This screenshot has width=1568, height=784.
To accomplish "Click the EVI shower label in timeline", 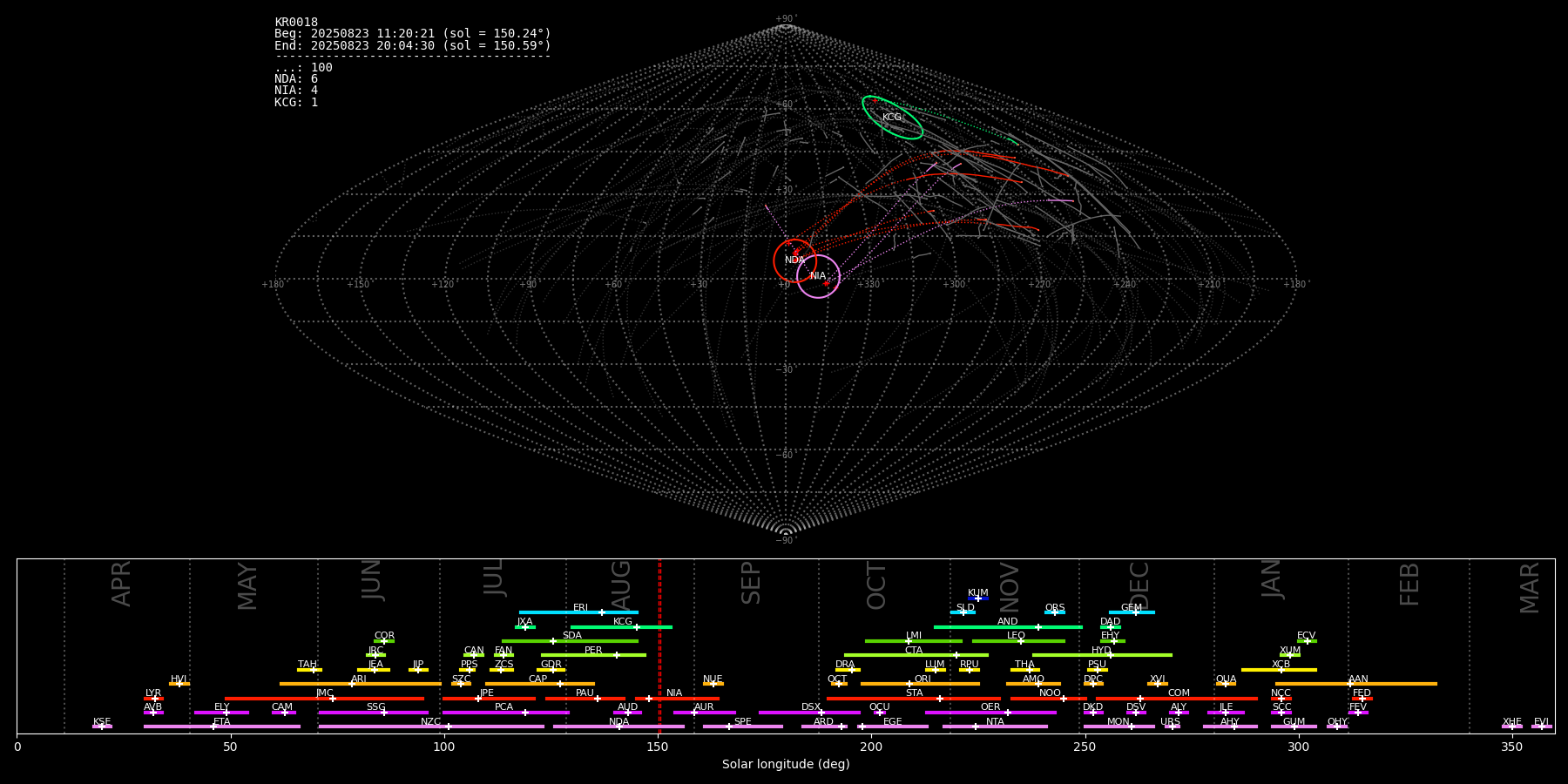I will pos(1542,722).
